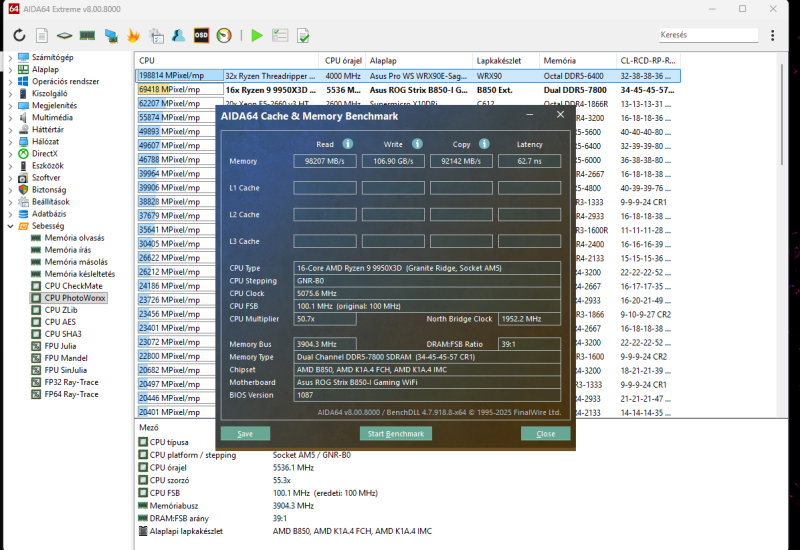Select FPU Julia benchmark

(x=60, y=346)
